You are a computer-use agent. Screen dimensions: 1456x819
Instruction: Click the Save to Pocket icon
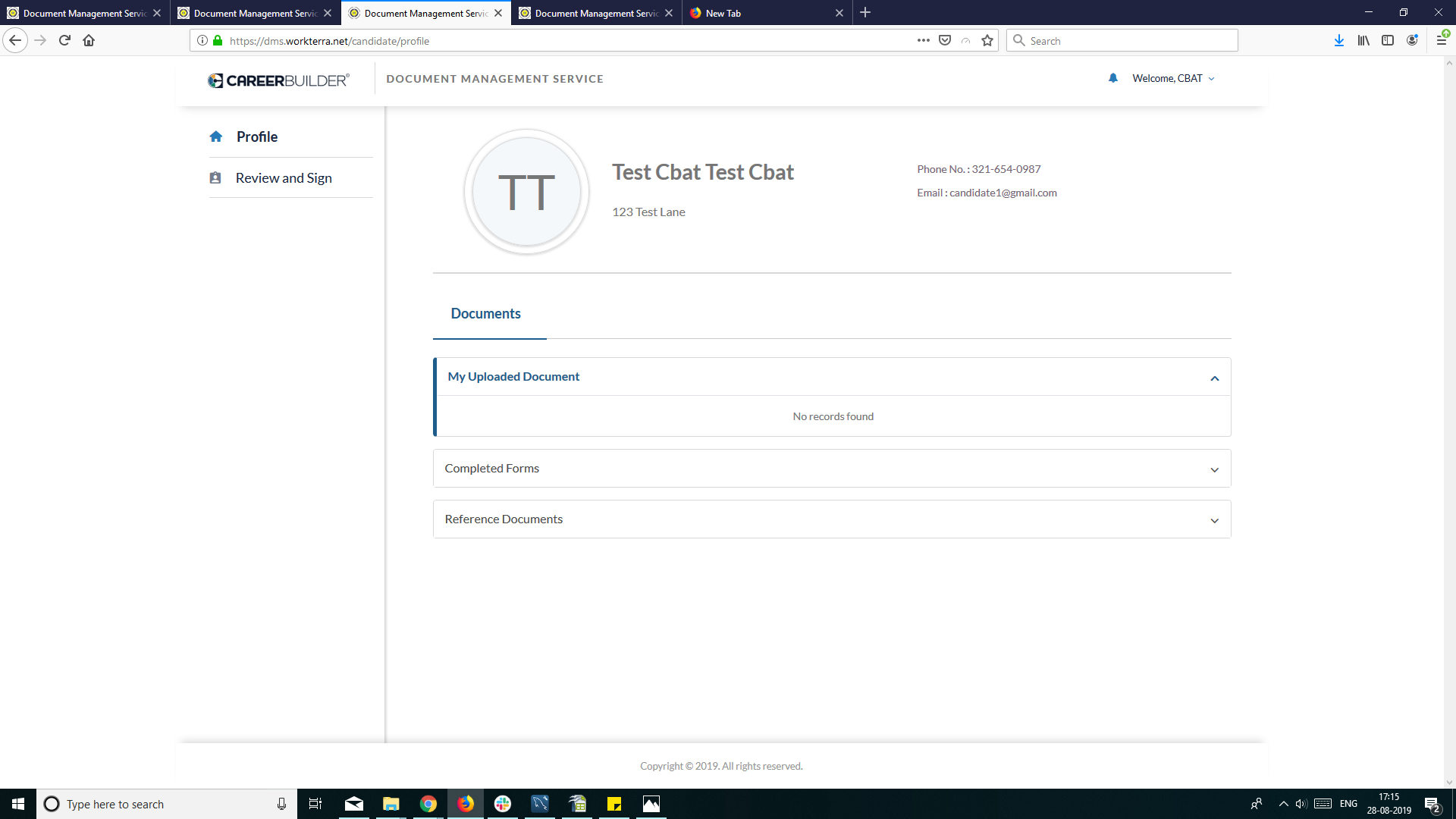945,40
